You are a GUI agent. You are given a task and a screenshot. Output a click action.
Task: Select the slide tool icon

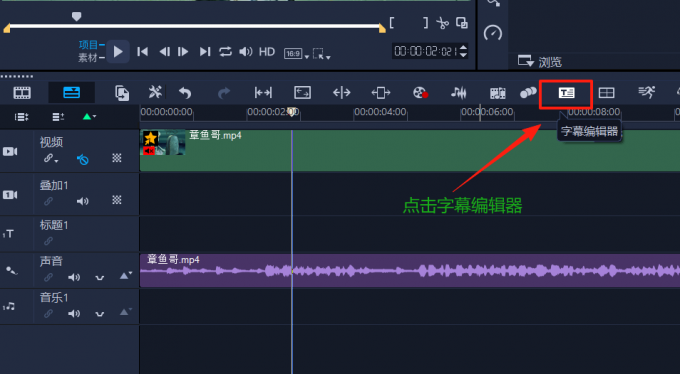point(381,92)
